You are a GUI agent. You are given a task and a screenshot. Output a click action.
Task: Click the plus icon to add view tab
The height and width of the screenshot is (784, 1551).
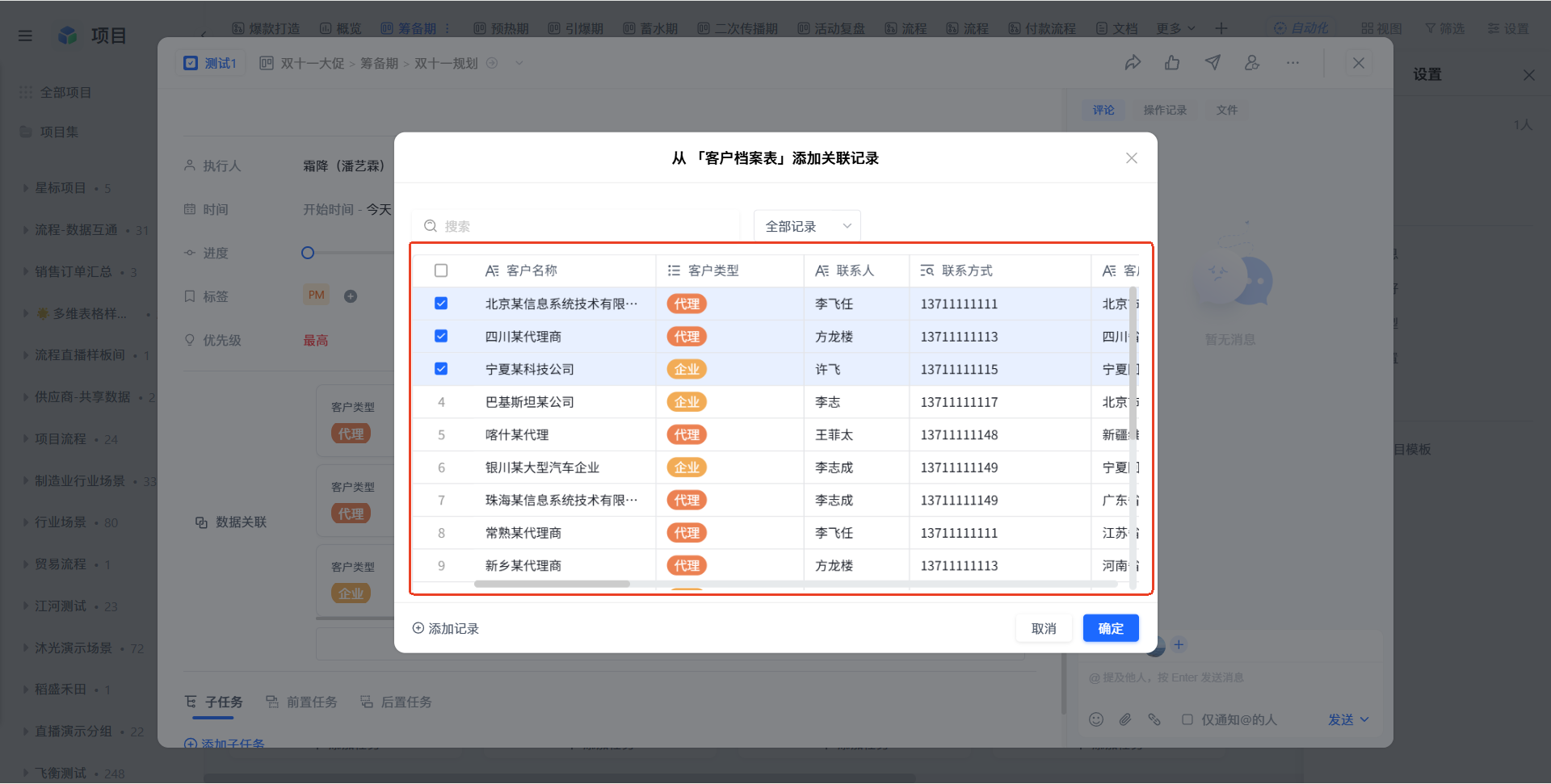(x=1221, y=28)
